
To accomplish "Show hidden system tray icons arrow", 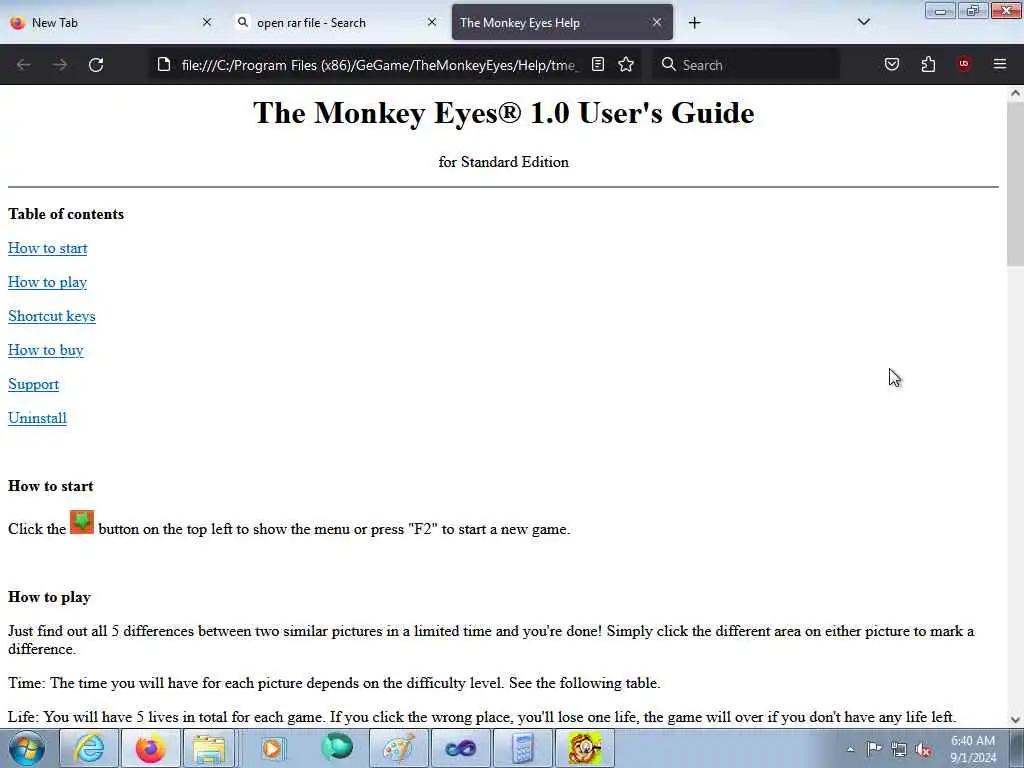I will (850, 750).
